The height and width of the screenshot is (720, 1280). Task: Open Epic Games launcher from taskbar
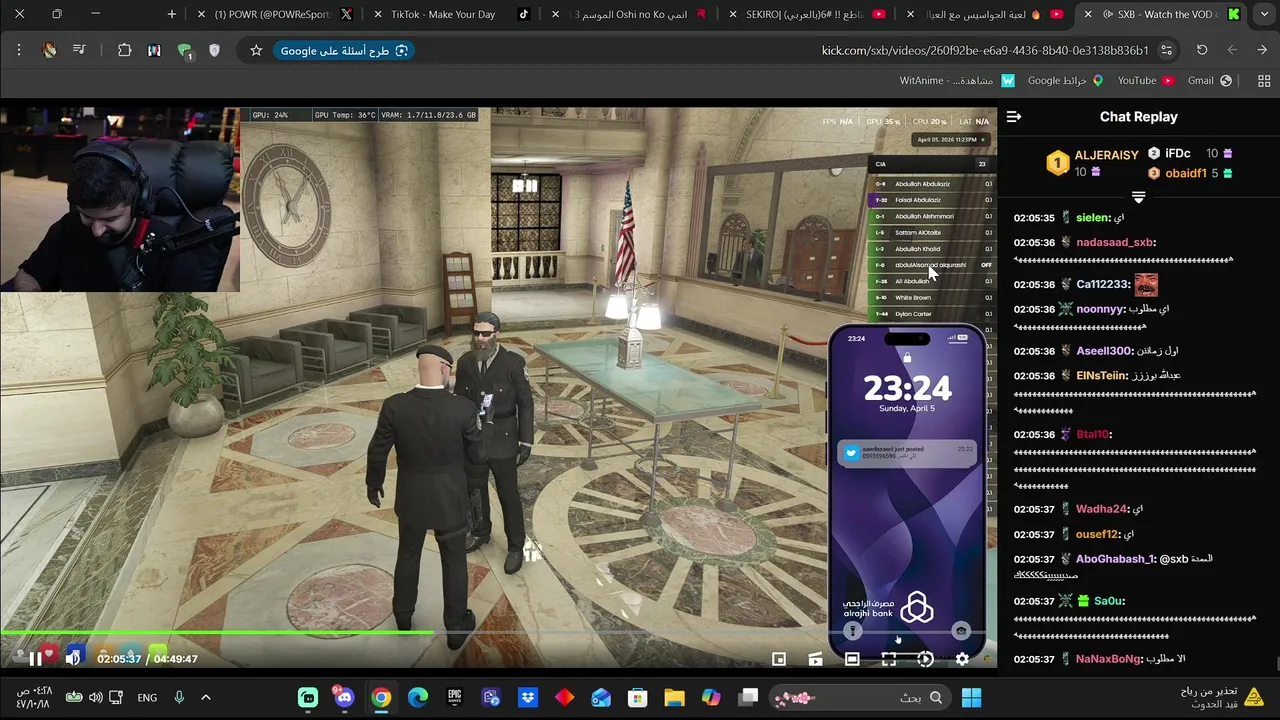tap(455, 697)
